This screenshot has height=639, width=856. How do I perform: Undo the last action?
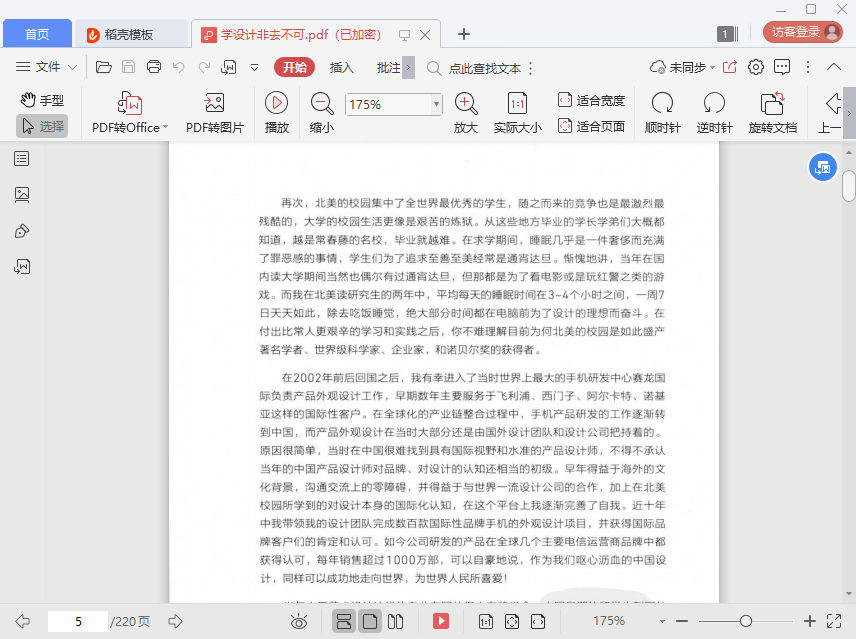click(179, 67)
